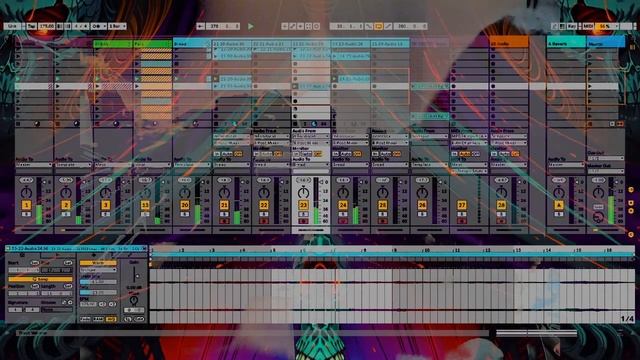Open the clip Groove dropdown
Image resolution: width=640 pixels, height=360 pixels.
[57, 309]
